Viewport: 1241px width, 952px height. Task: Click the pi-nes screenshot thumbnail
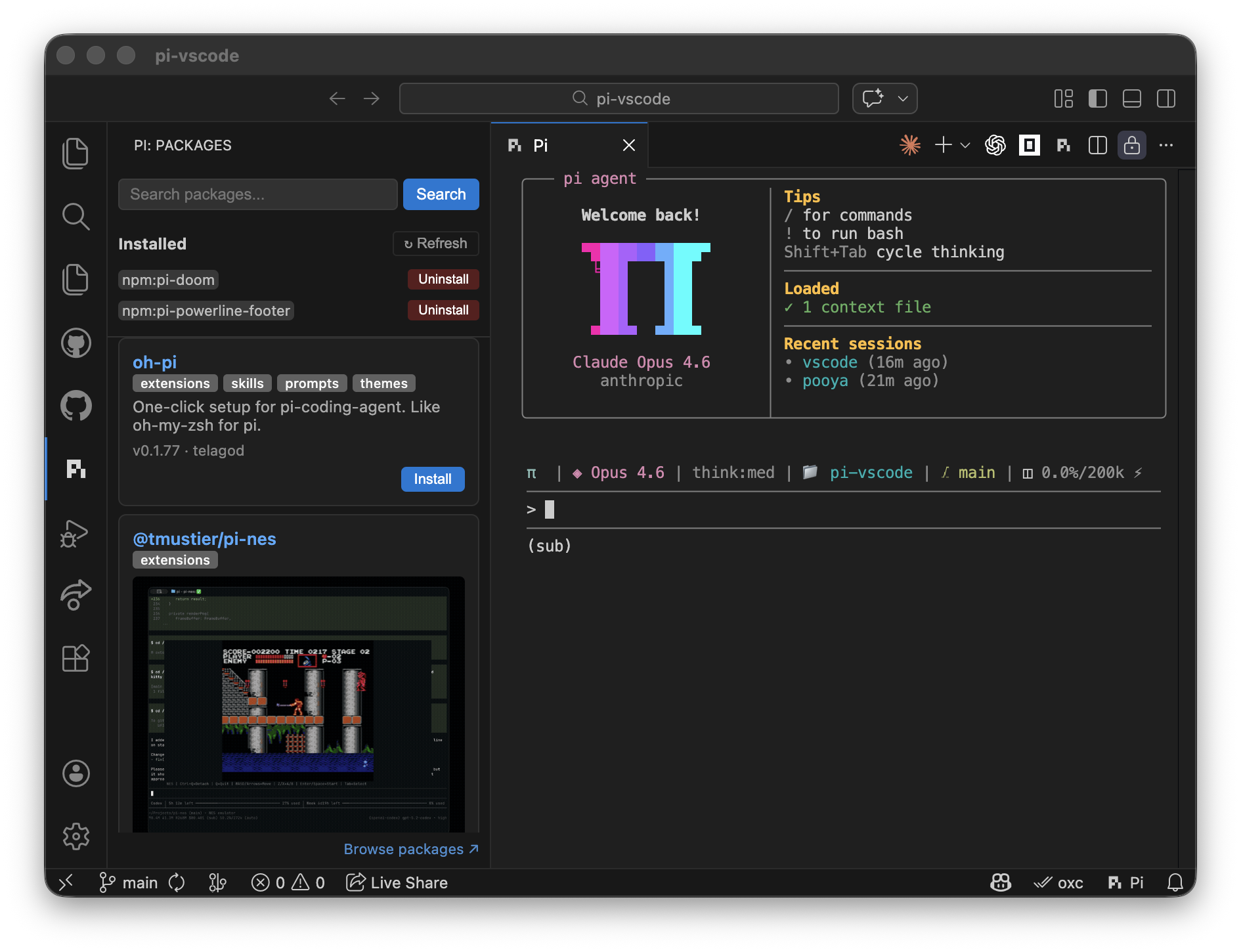coord(299,704)
